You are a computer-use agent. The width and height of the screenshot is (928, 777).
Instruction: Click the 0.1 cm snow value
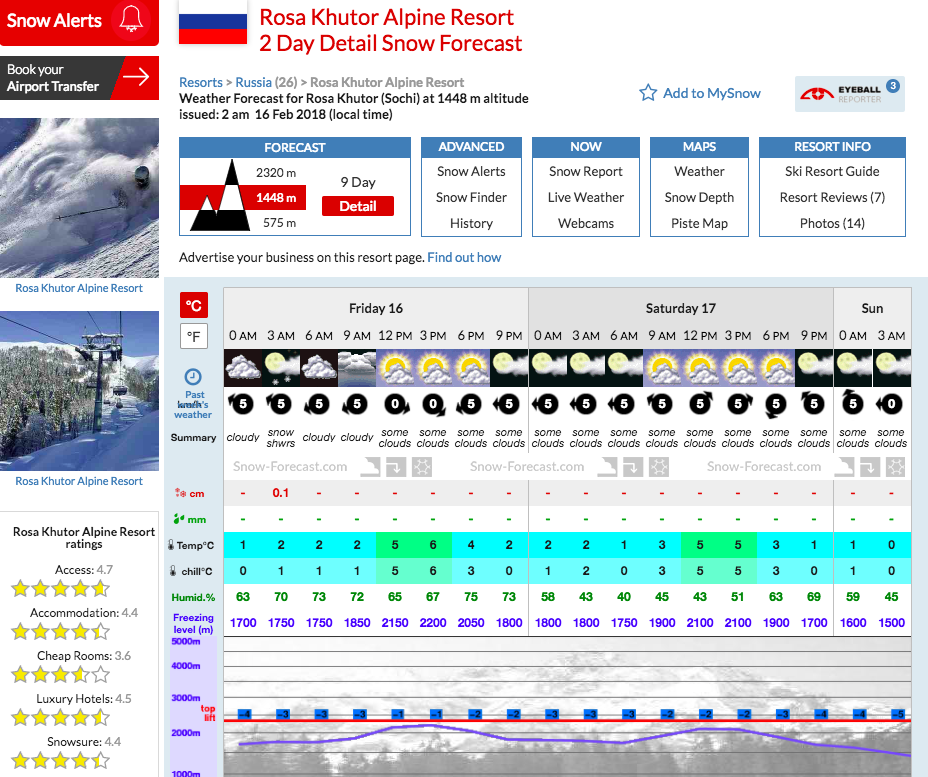[x=281, y=493]
